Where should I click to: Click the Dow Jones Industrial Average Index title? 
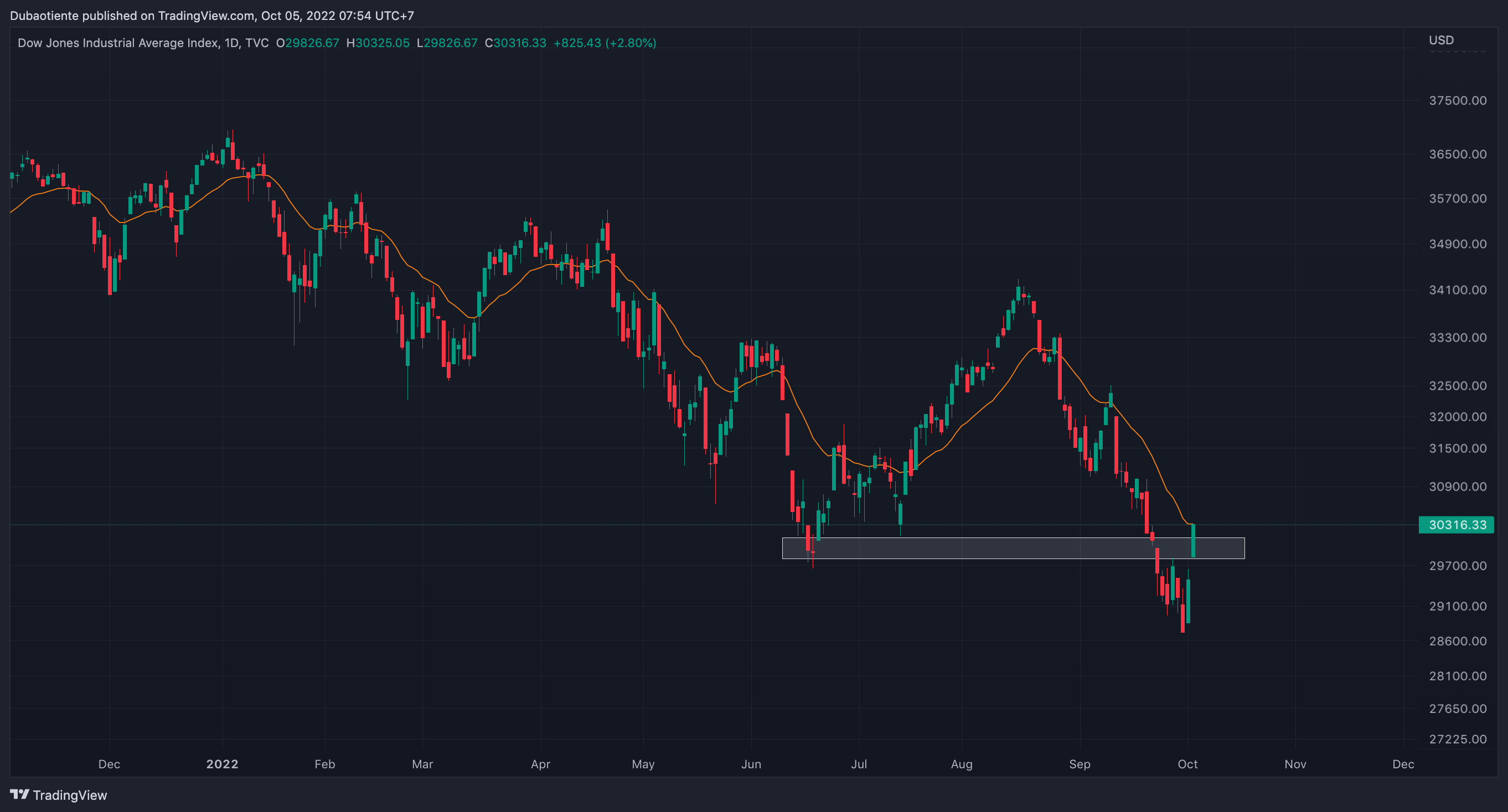click(118, 43)
